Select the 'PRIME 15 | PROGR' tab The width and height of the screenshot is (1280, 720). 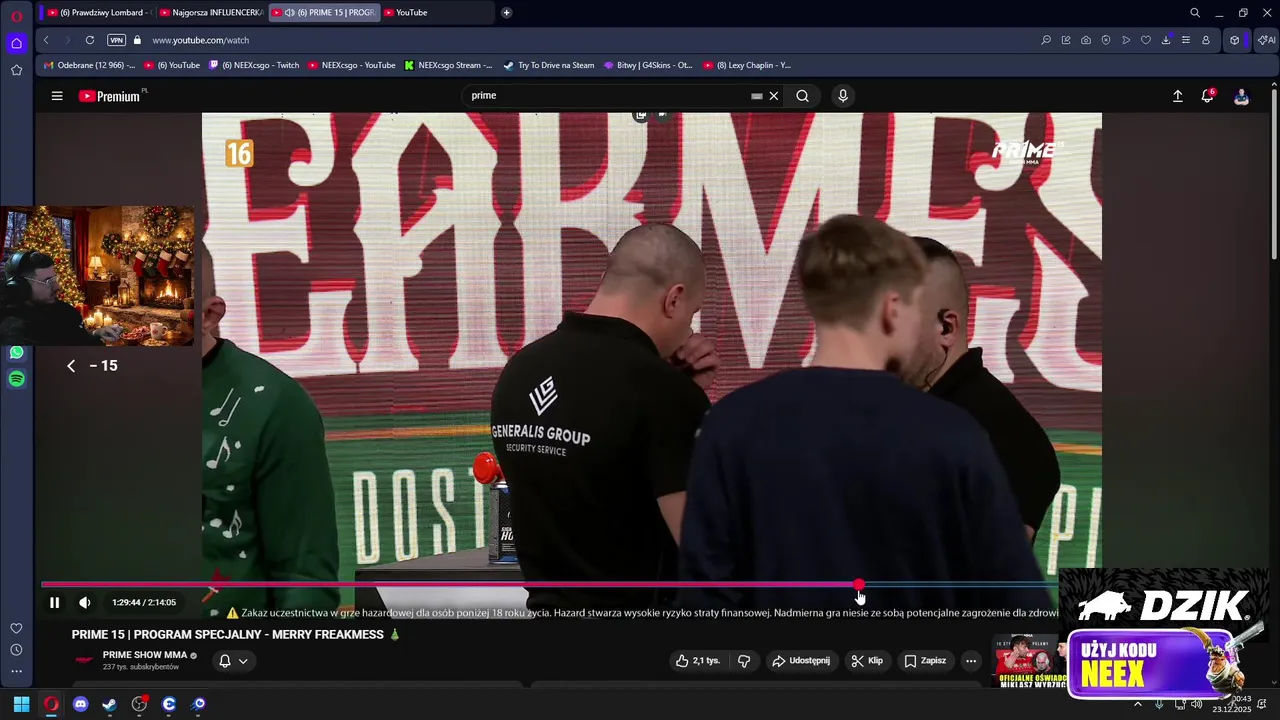tap(322, 12)
